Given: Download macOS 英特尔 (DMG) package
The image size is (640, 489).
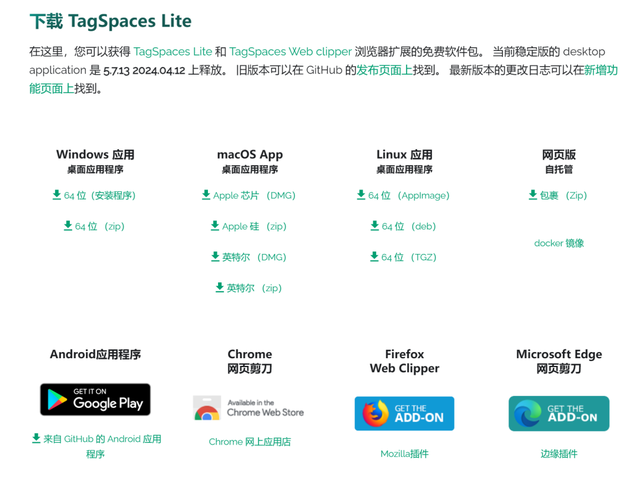Looking at the screenshot, I should point(249,257).
